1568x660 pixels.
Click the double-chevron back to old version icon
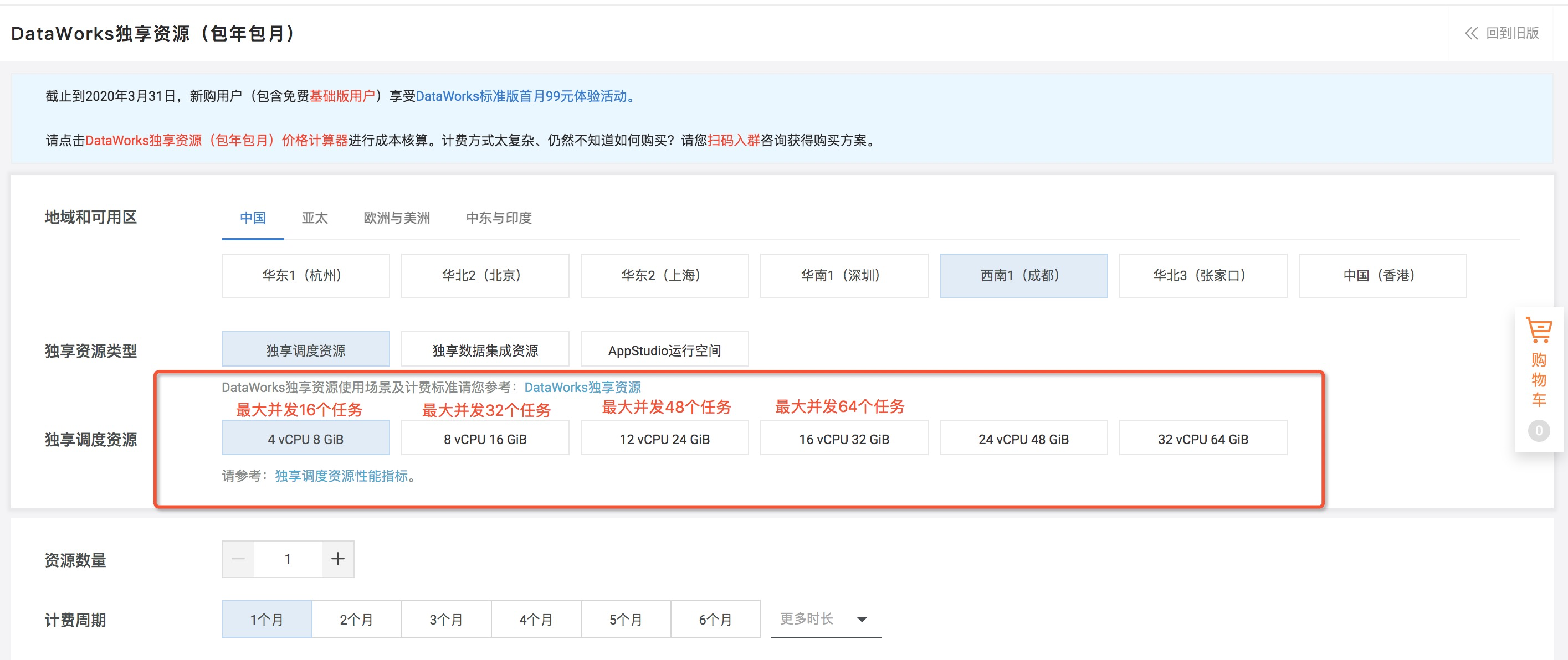pos(1470,33)
